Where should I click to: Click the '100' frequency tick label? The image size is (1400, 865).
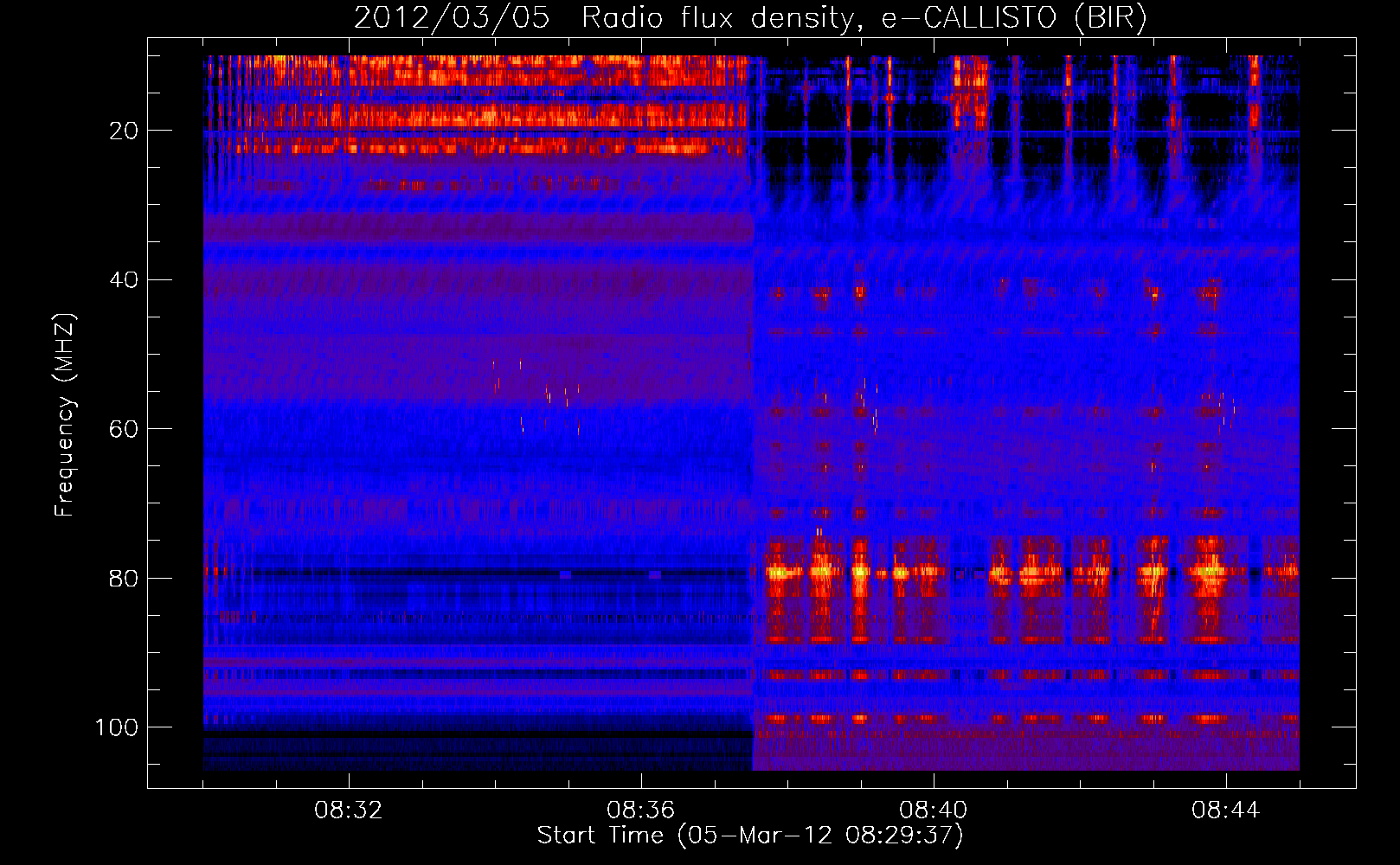point(117,727)
